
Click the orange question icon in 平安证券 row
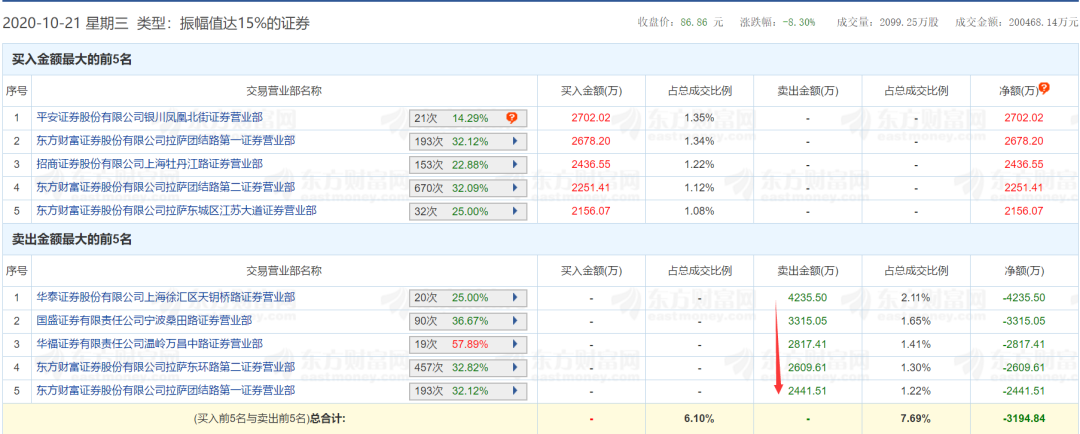click(x=511, y=118)
